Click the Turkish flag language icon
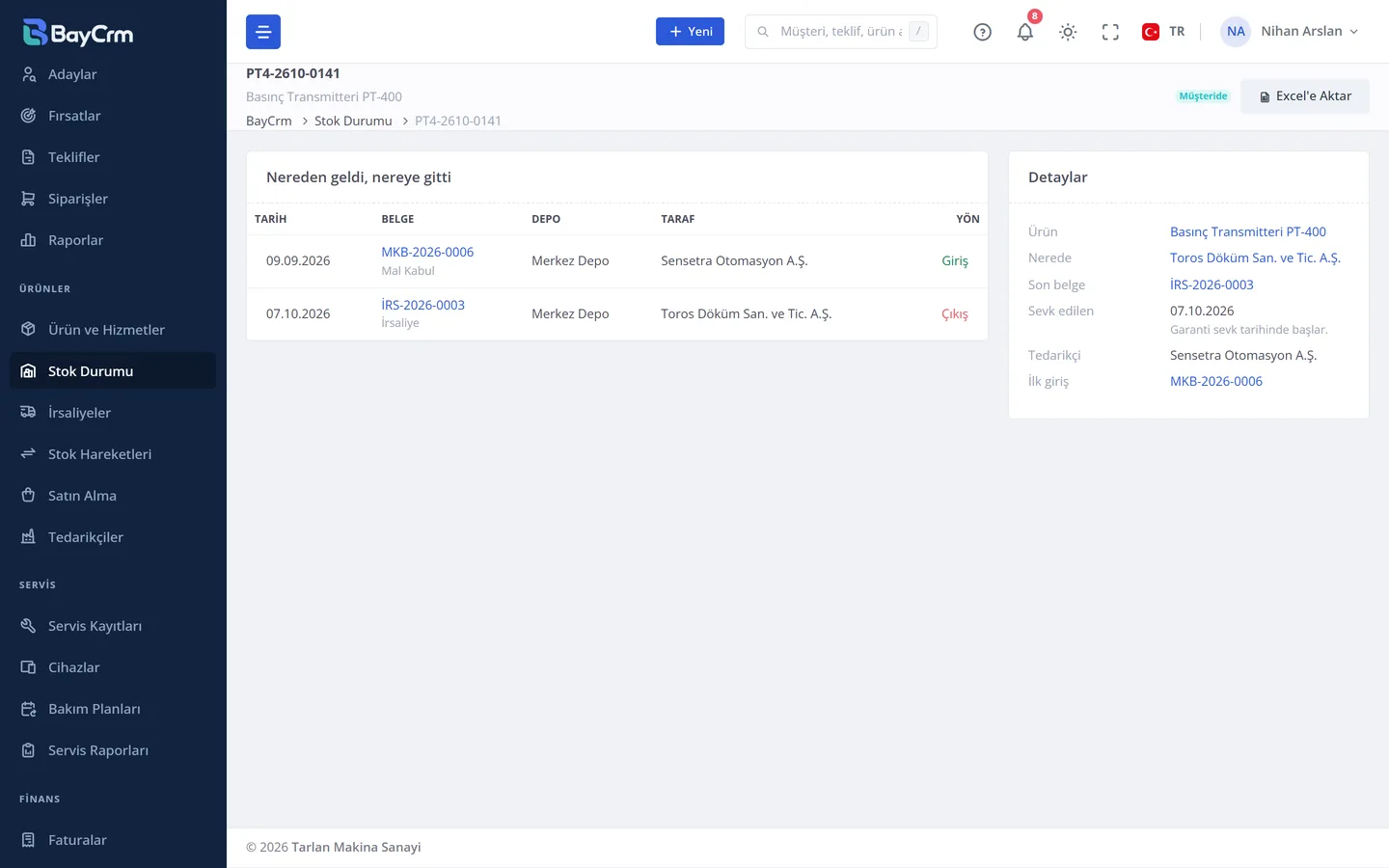This screenshot has height=868, width=1389. click(1151, 32)
